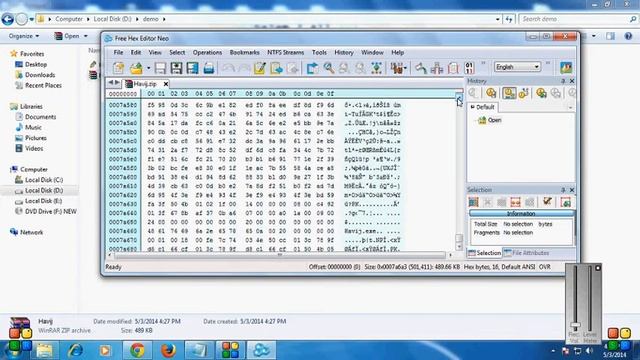Click the Edit notepad-with-pencil toolbar icon
640x360 pixels.
pos(260,68)
